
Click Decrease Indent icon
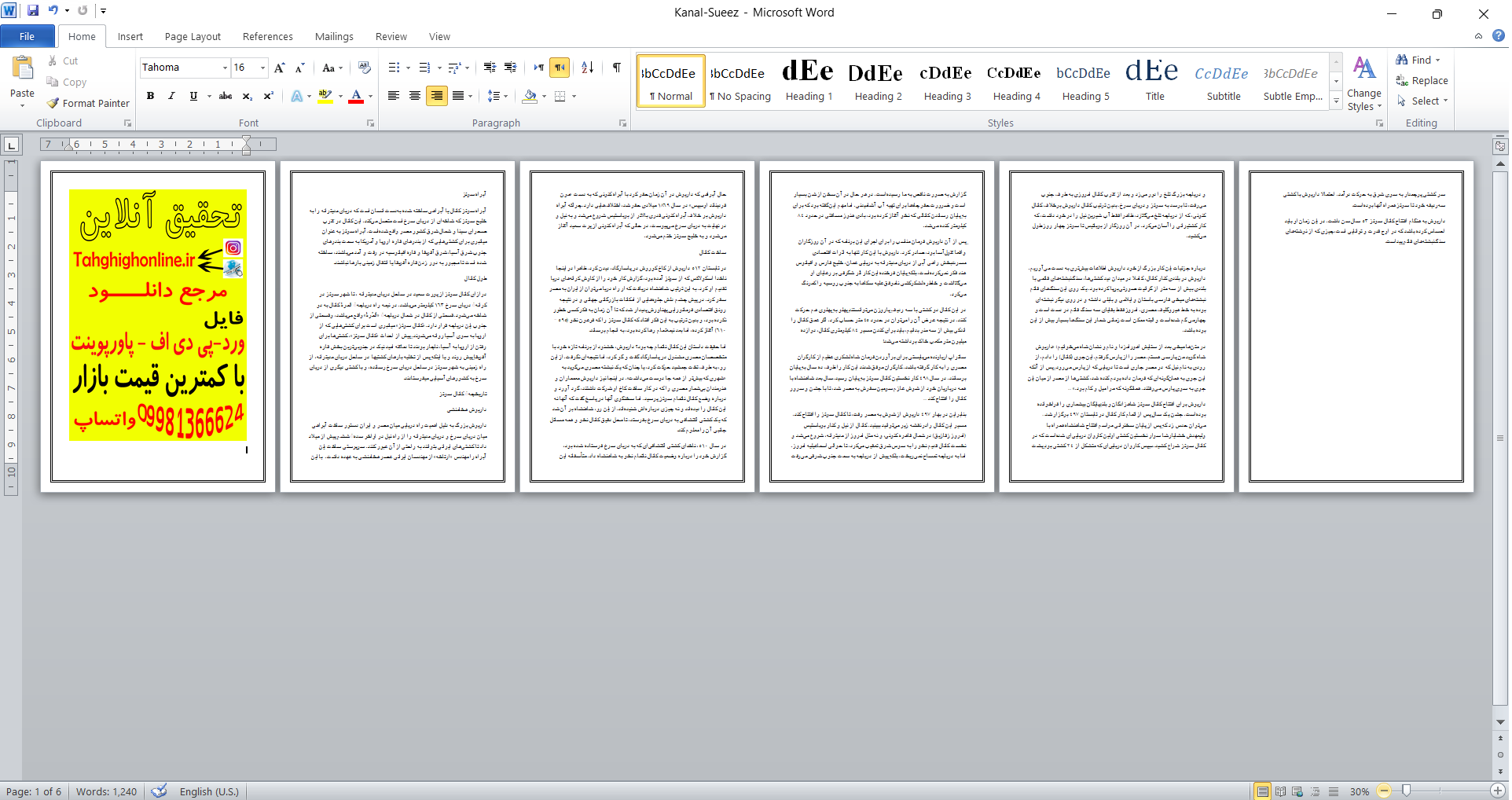point(490,68)
